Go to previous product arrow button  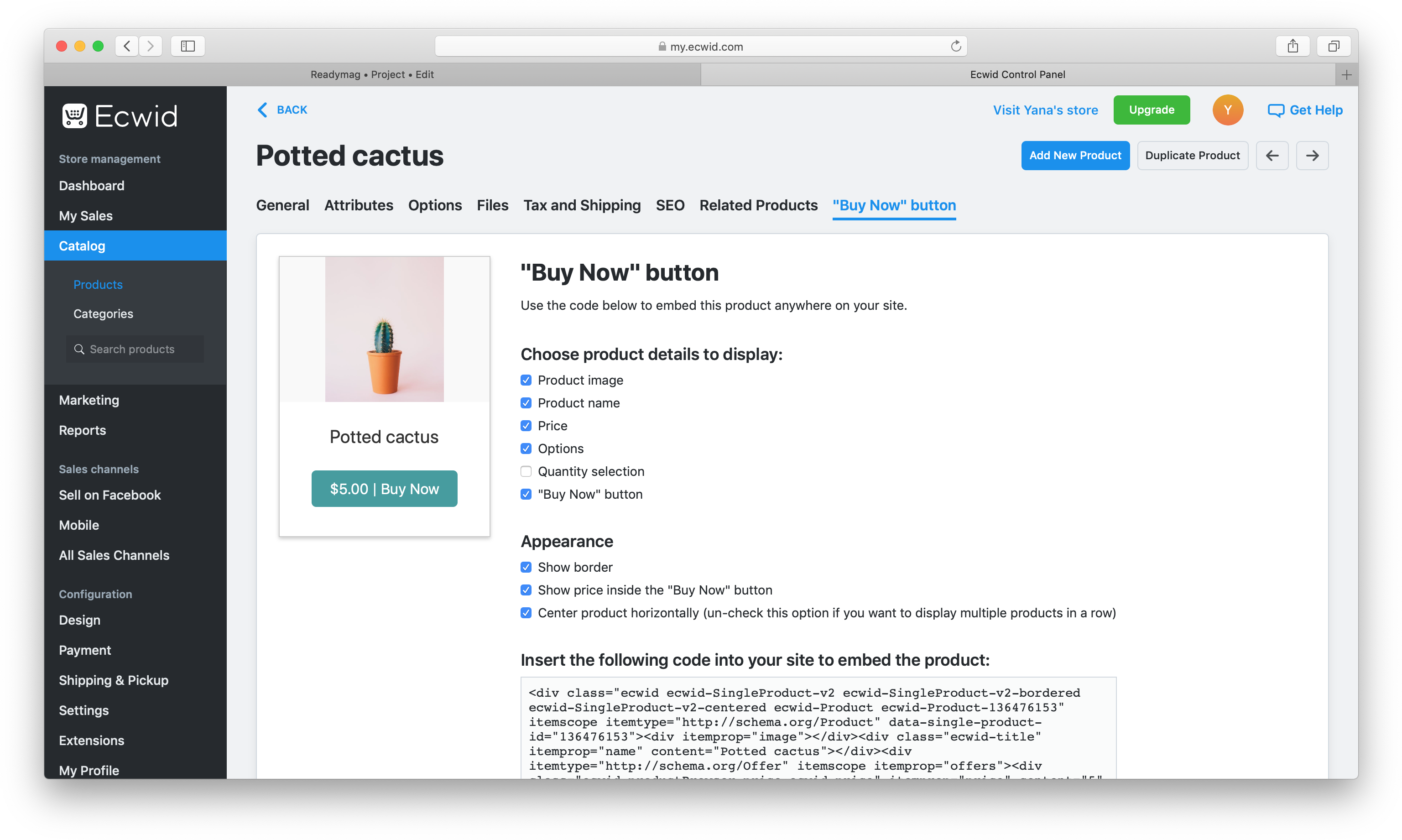tap(1272, 156)
